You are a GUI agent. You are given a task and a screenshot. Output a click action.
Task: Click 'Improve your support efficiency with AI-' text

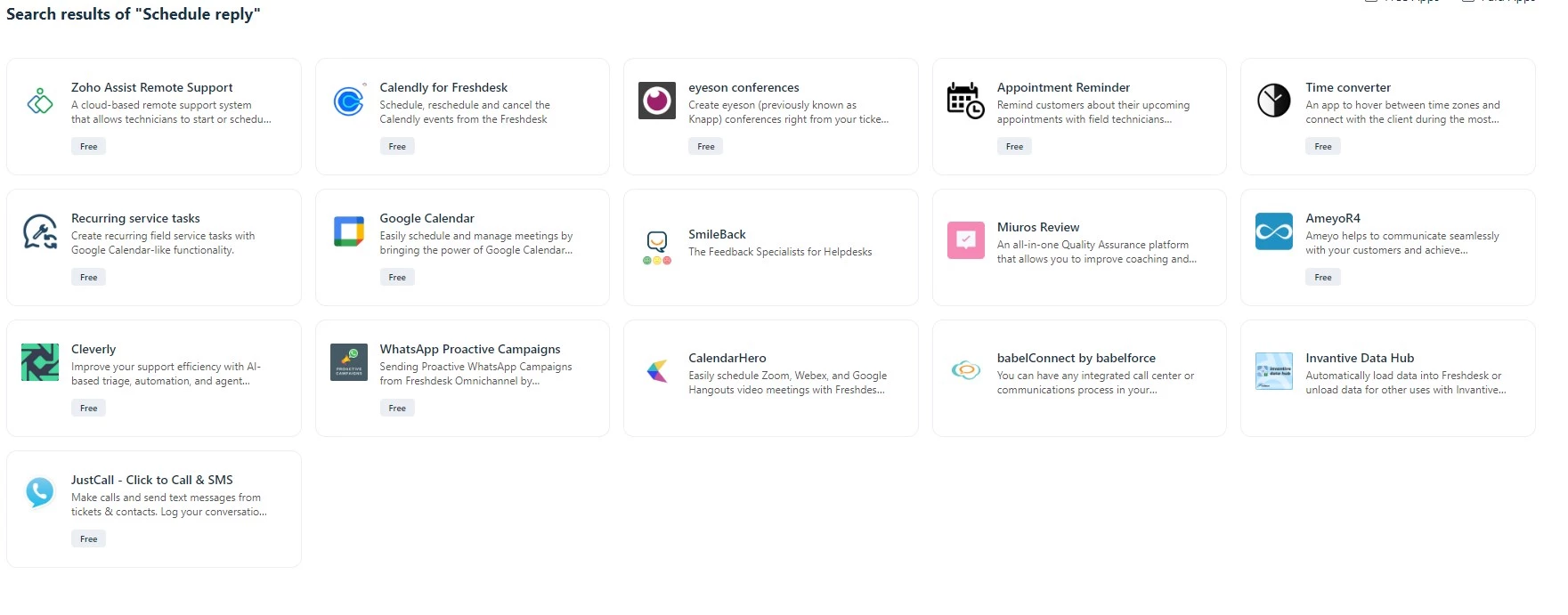pos(167,367)
